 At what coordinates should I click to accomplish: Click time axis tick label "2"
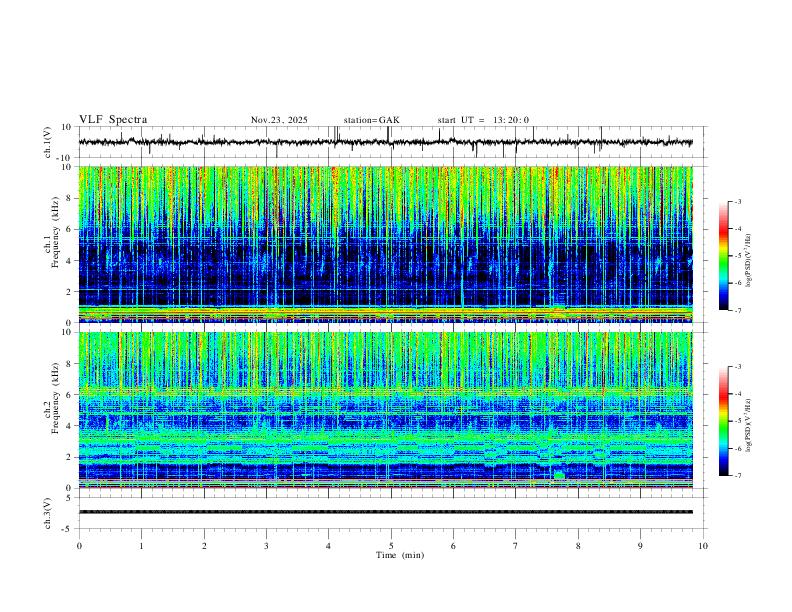click(204, 546)
